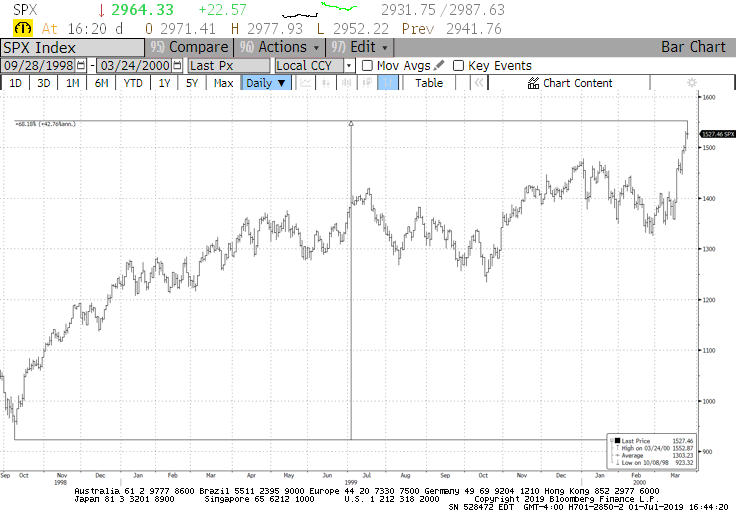This screenshot has width=736, height=530.
Task: Open chart settings gear icon
Action: point(691,83)
